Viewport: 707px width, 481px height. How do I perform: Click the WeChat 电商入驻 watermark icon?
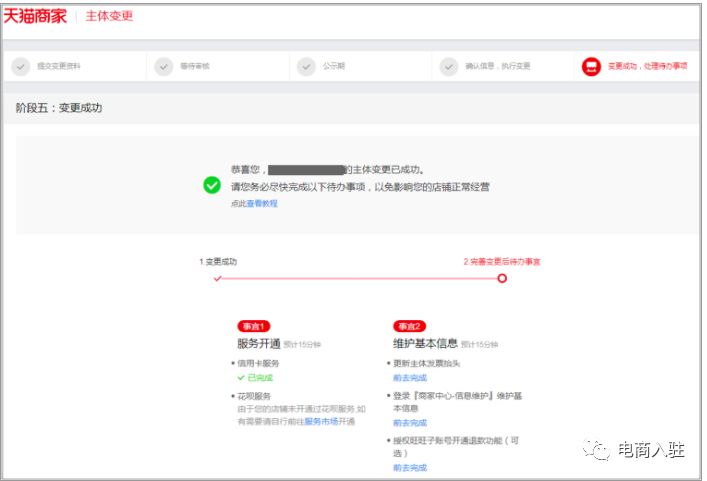599,451
